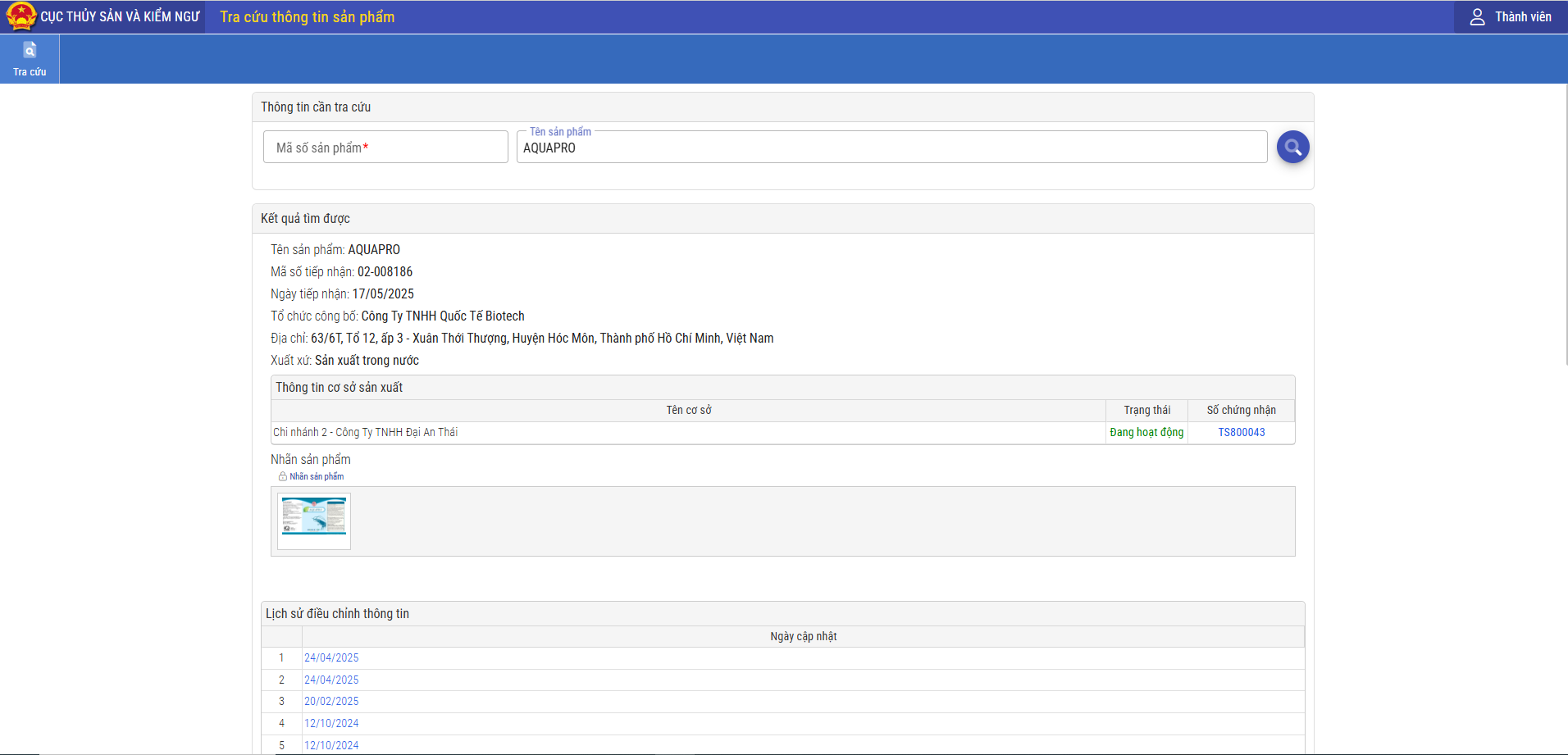Open the 24/04/2025 link in history row 2
This screenshot has height=755, width=1568.
click(331, 680)
